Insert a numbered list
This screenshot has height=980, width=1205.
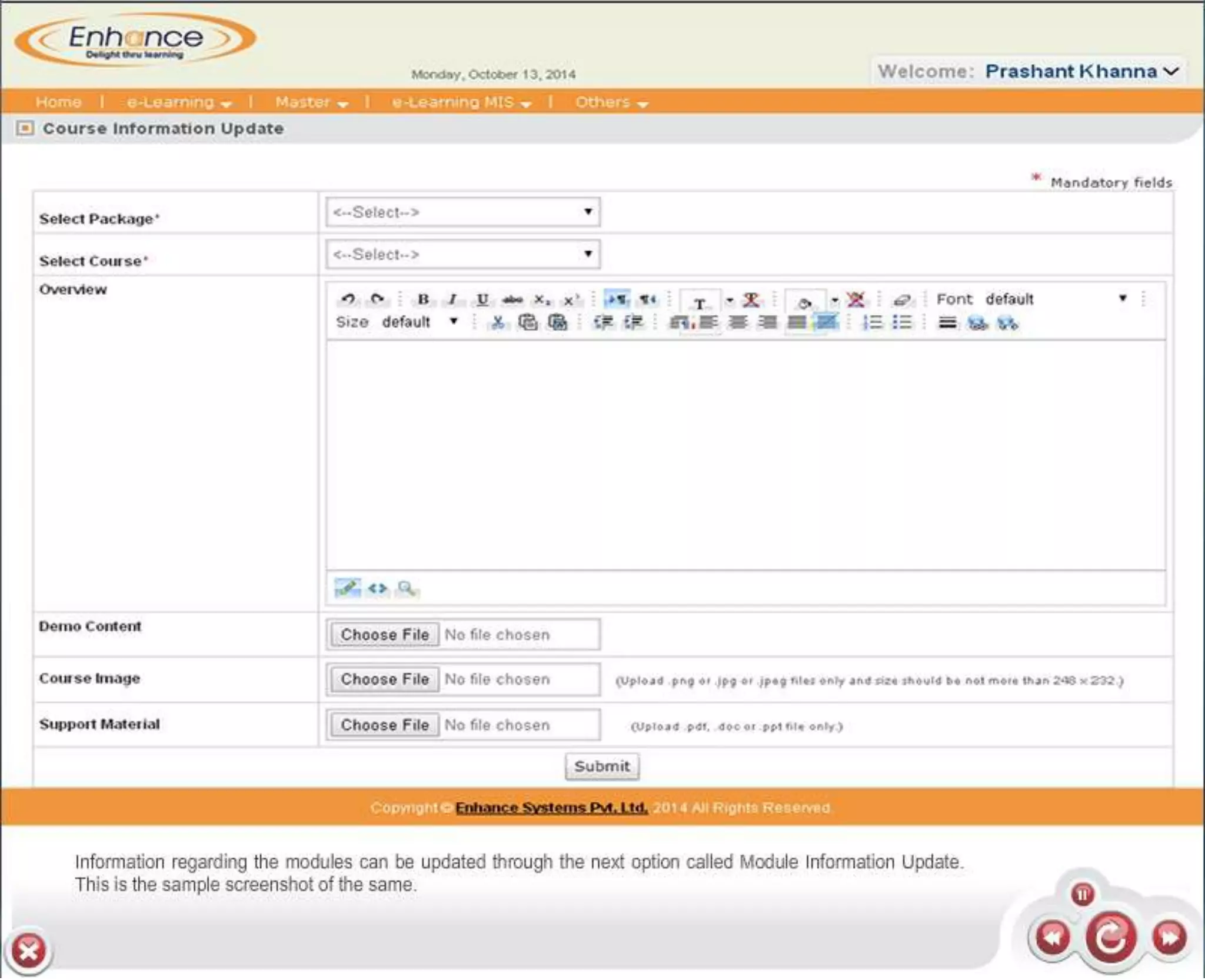(872, 322)
